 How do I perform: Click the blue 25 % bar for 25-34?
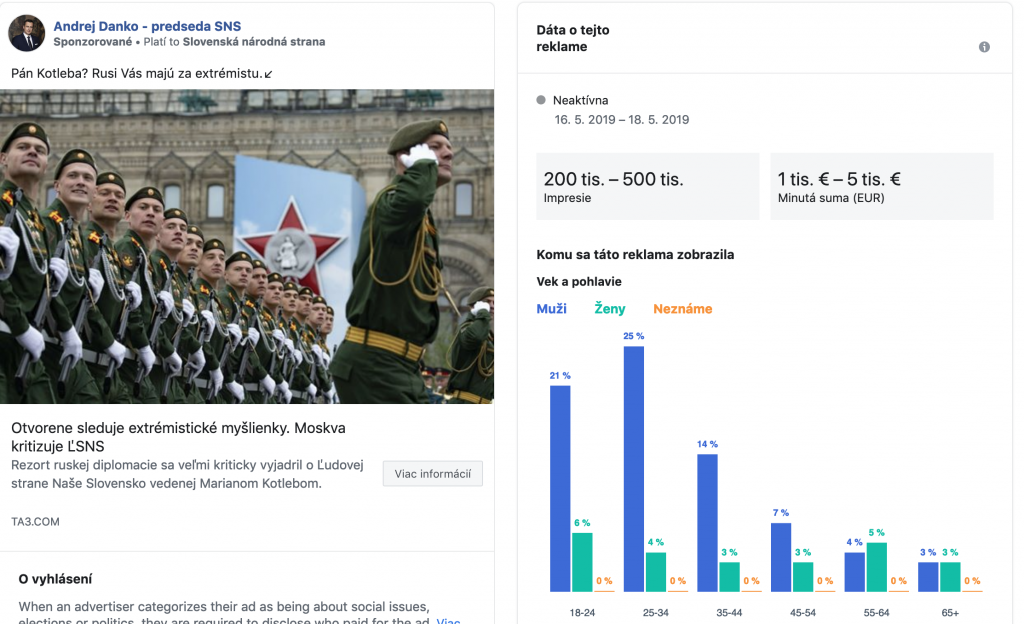pyautogui.click(x=633, y=469)
